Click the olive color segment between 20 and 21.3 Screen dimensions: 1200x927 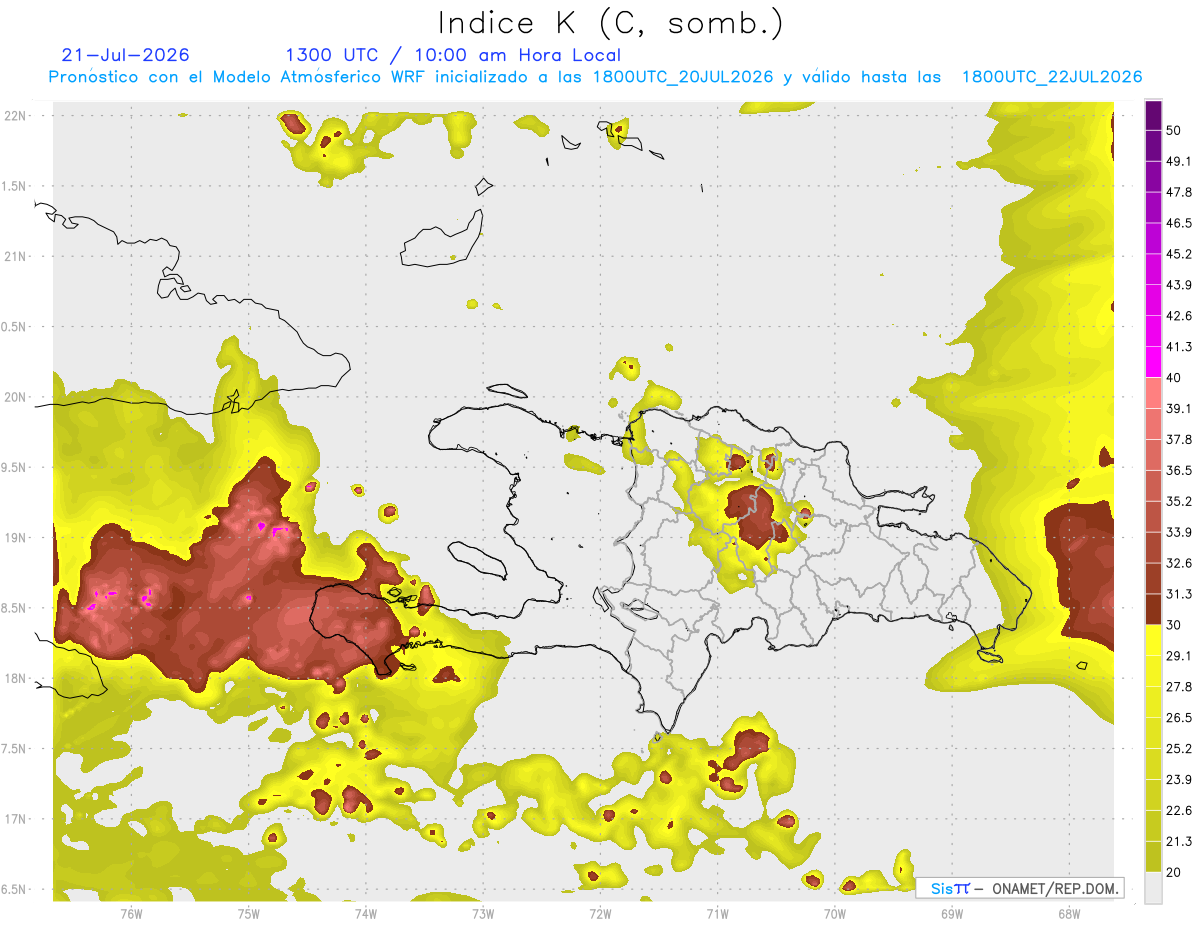[x=1153, y=856]
